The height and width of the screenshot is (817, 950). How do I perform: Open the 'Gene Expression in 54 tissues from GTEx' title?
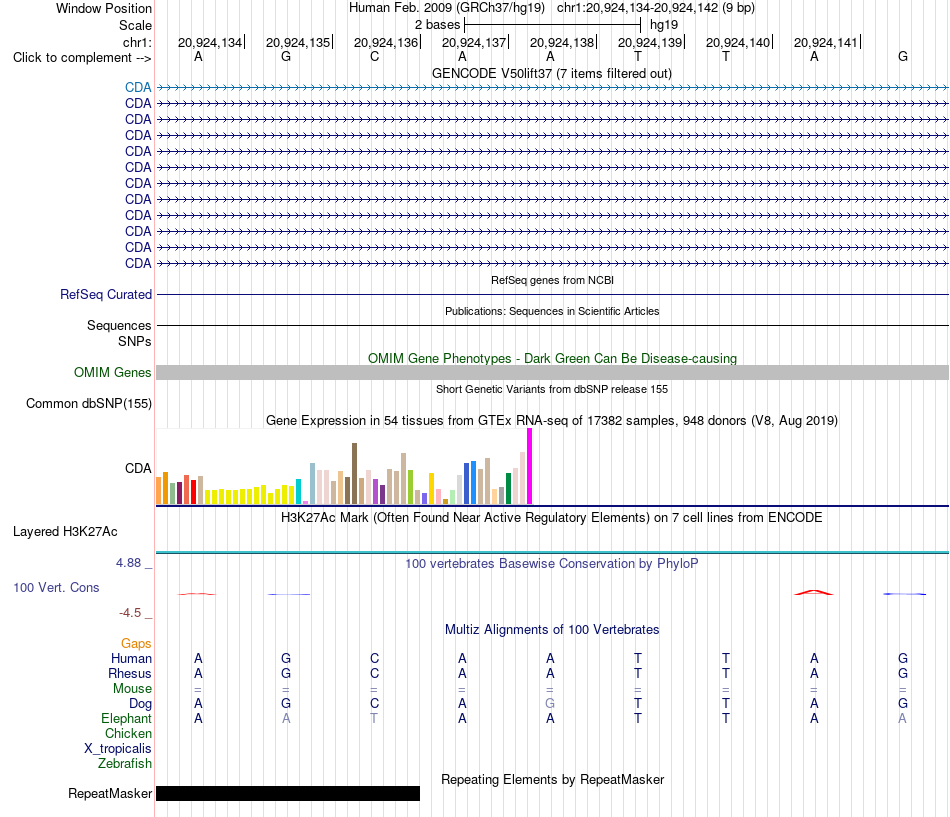551,421
